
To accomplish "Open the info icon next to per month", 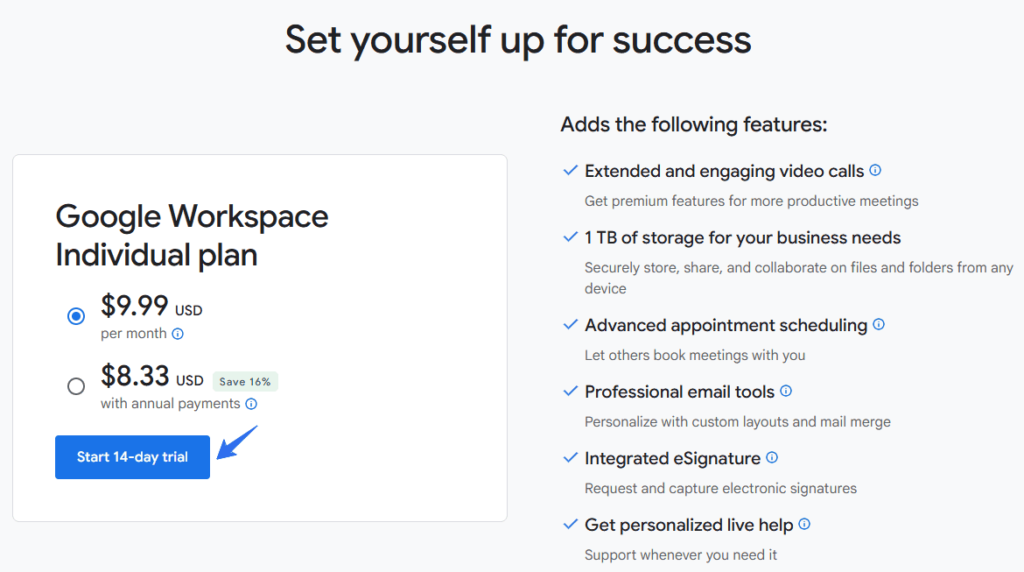I will (177, 334).
